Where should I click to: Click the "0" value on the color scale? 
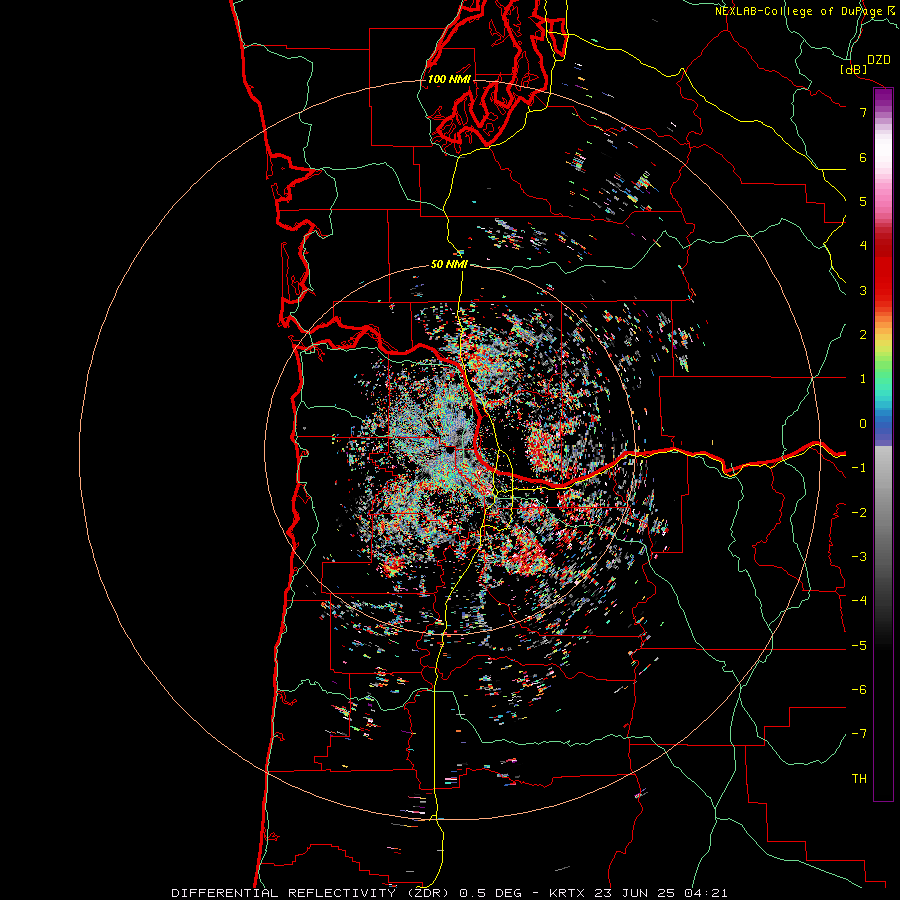tap(863, 423)
